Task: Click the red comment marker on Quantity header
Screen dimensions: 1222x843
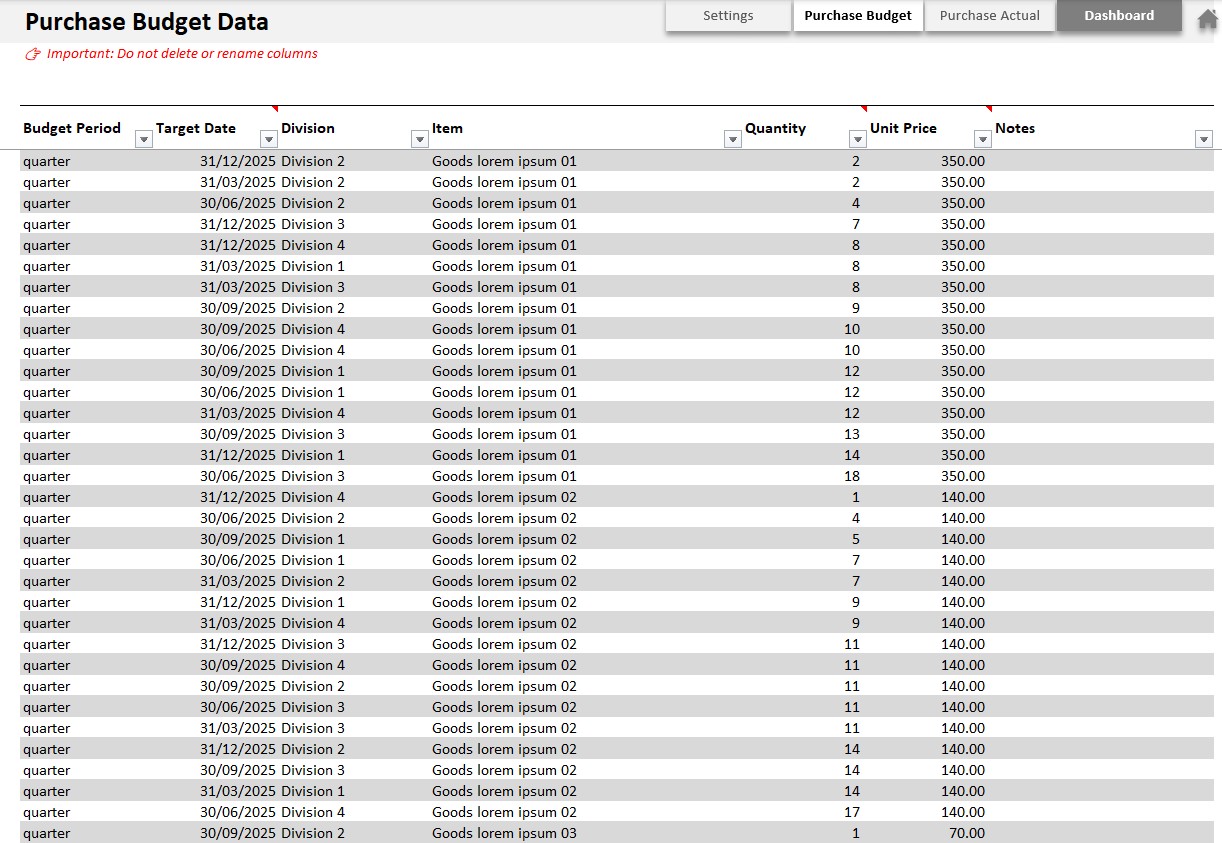Action: [864, 108]
